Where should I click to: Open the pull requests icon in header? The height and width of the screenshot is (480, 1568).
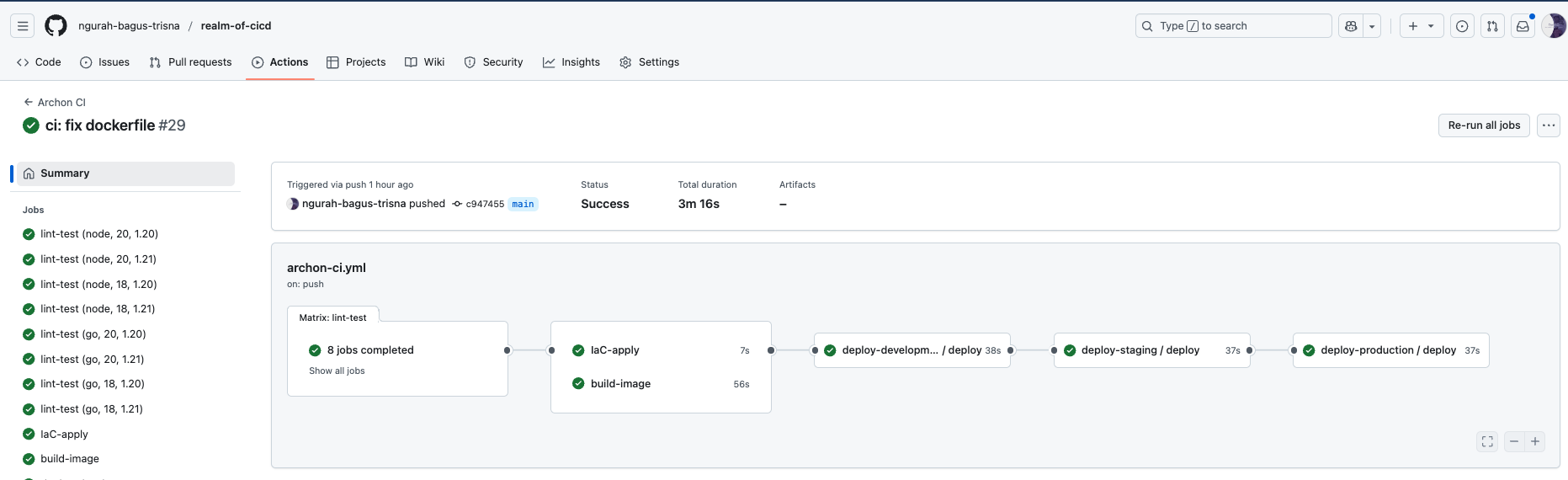1492,26
